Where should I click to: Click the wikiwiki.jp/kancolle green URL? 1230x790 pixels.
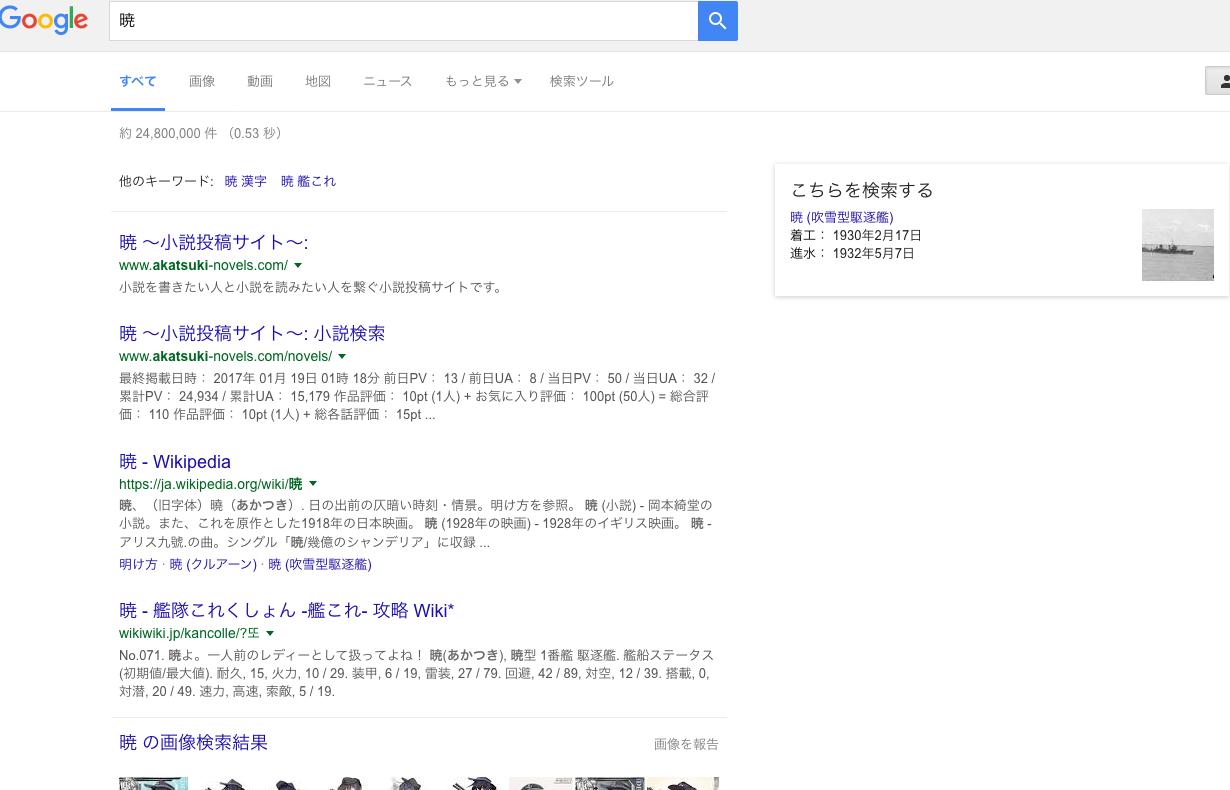pos(189,633)
